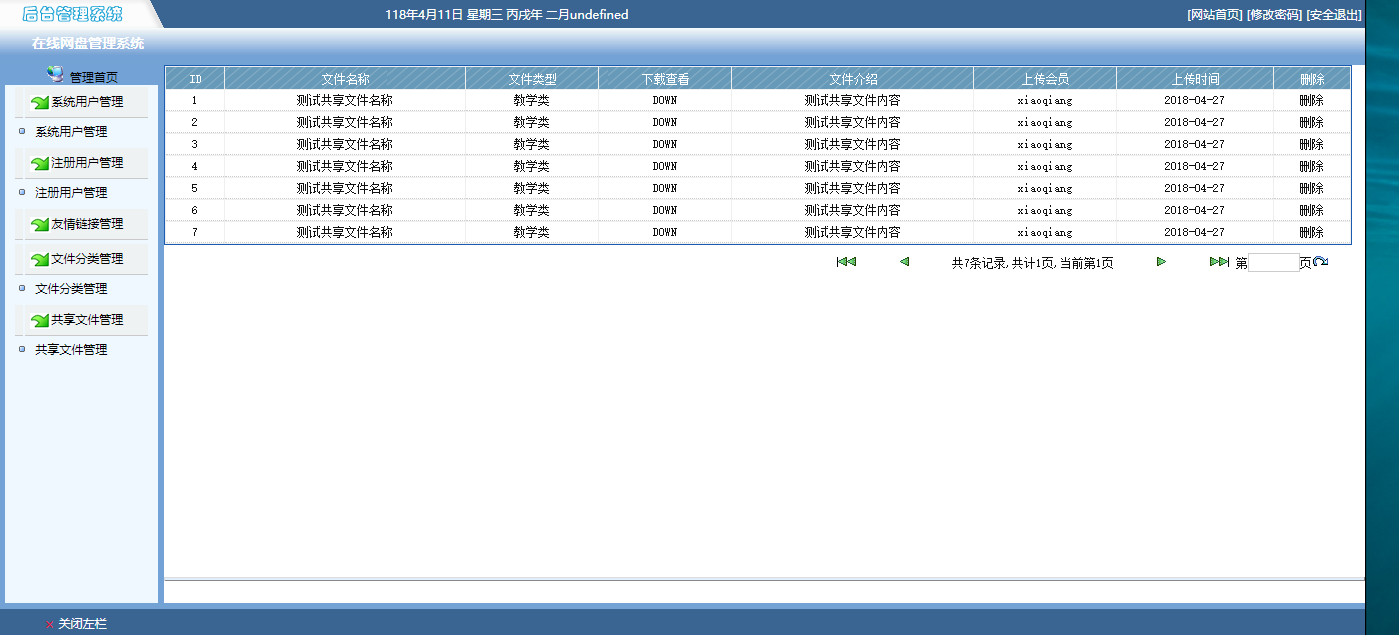1399x635 pixels.
Task: Open 文件分类管理 submenu item
Action: (71, 289)
